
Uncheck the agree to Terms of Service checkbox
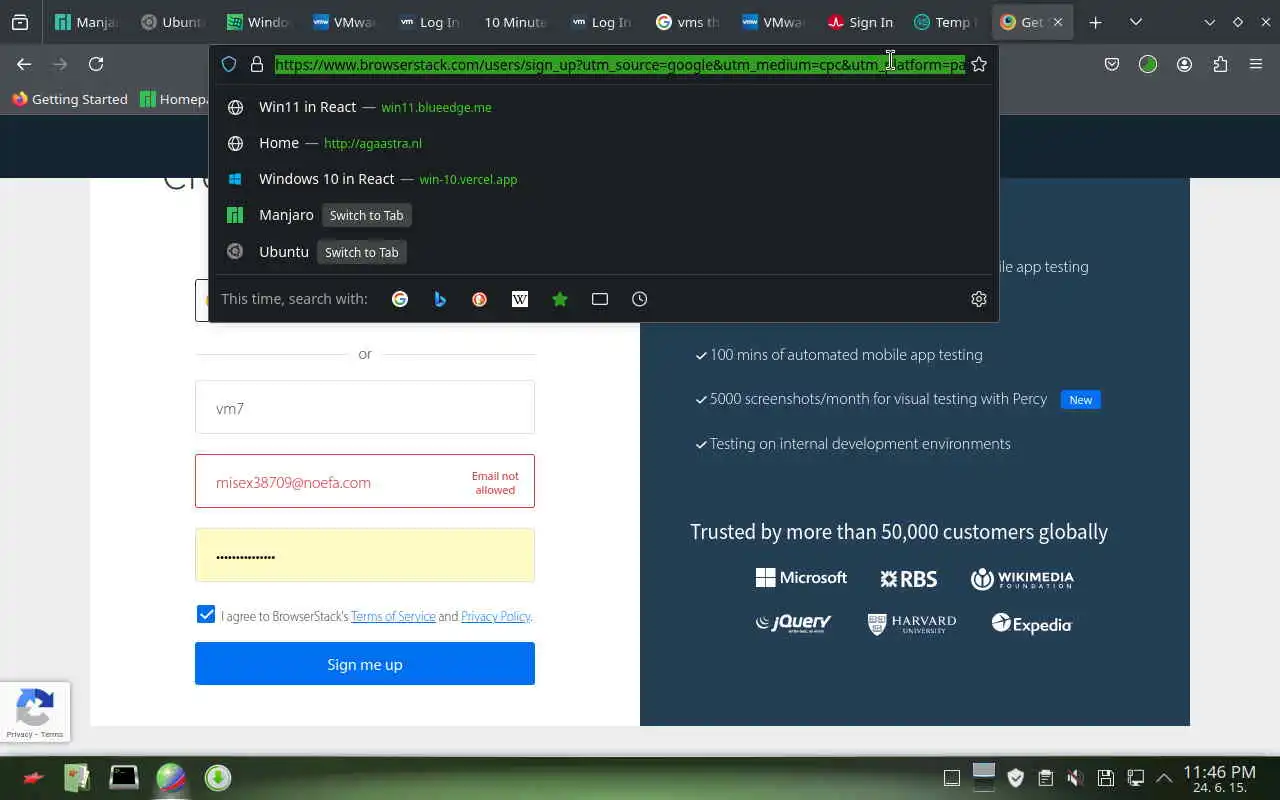point(206,615)
